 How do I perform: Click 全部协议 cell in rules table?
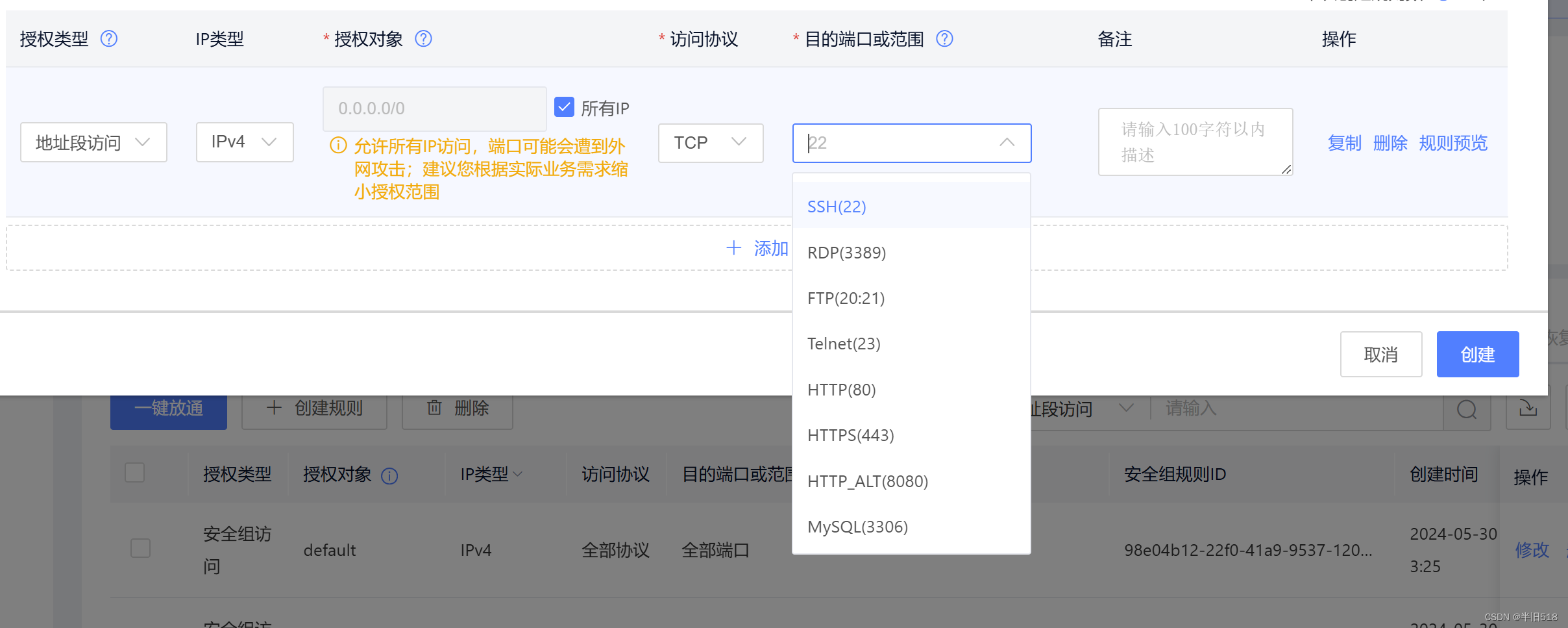[x=615, y=550]
